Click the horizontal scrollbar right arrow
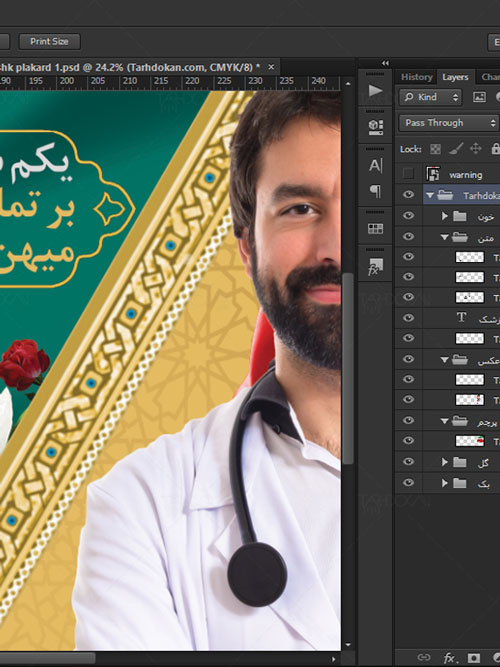Screen dimensions: 500x667 (334, 659)
